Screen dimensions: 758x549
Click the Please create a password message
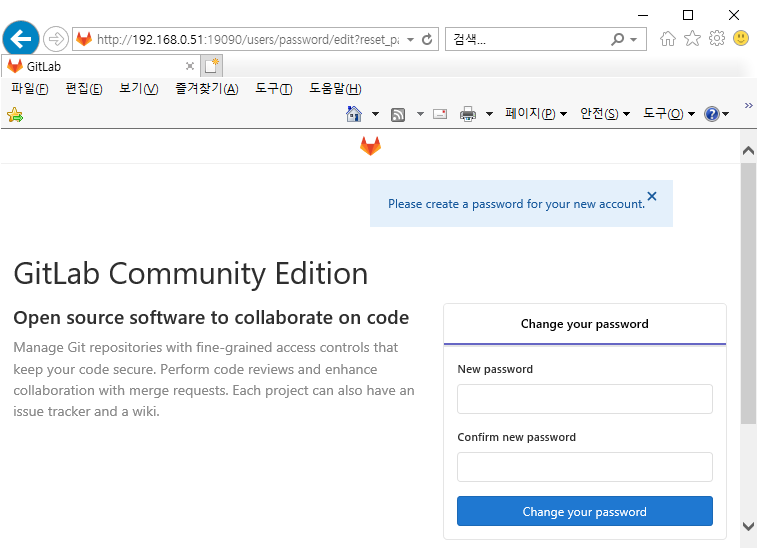[516, 204]
